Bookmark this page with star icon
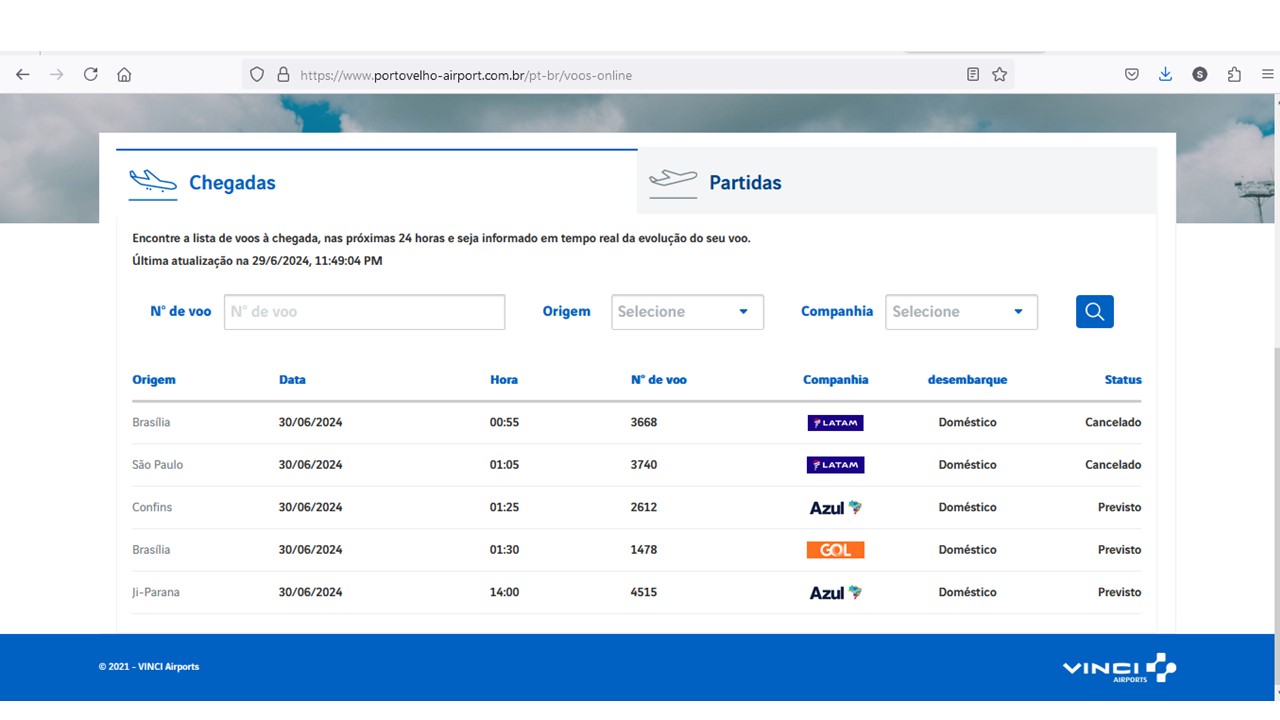Screen dimensions: 1280x720 (999, 74)
